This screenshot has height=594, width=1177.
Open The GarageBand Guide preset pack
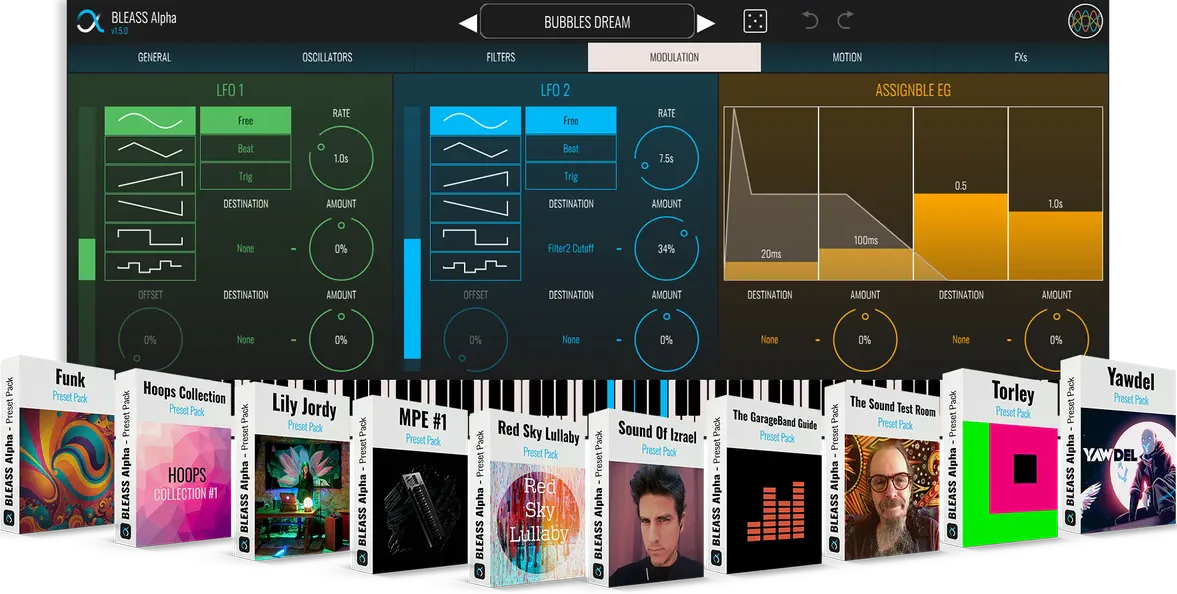coord(764,484)
